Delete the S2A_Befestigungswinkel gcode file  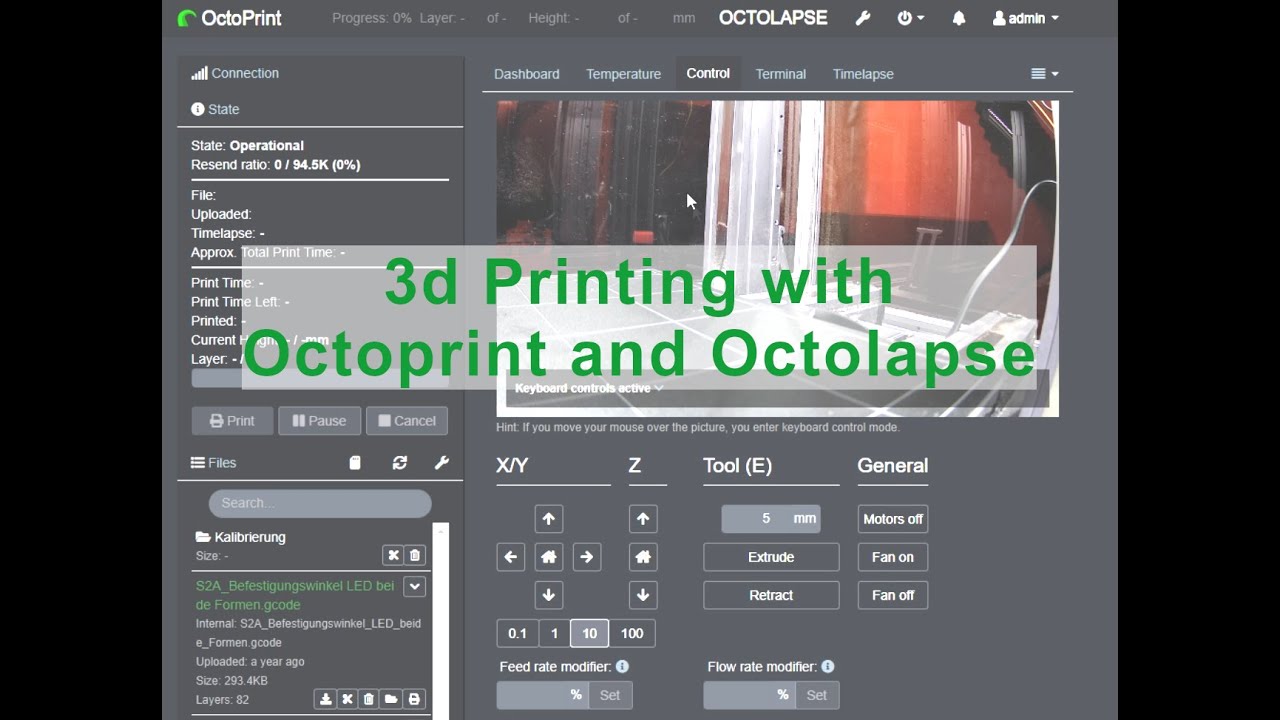point(369,699)
